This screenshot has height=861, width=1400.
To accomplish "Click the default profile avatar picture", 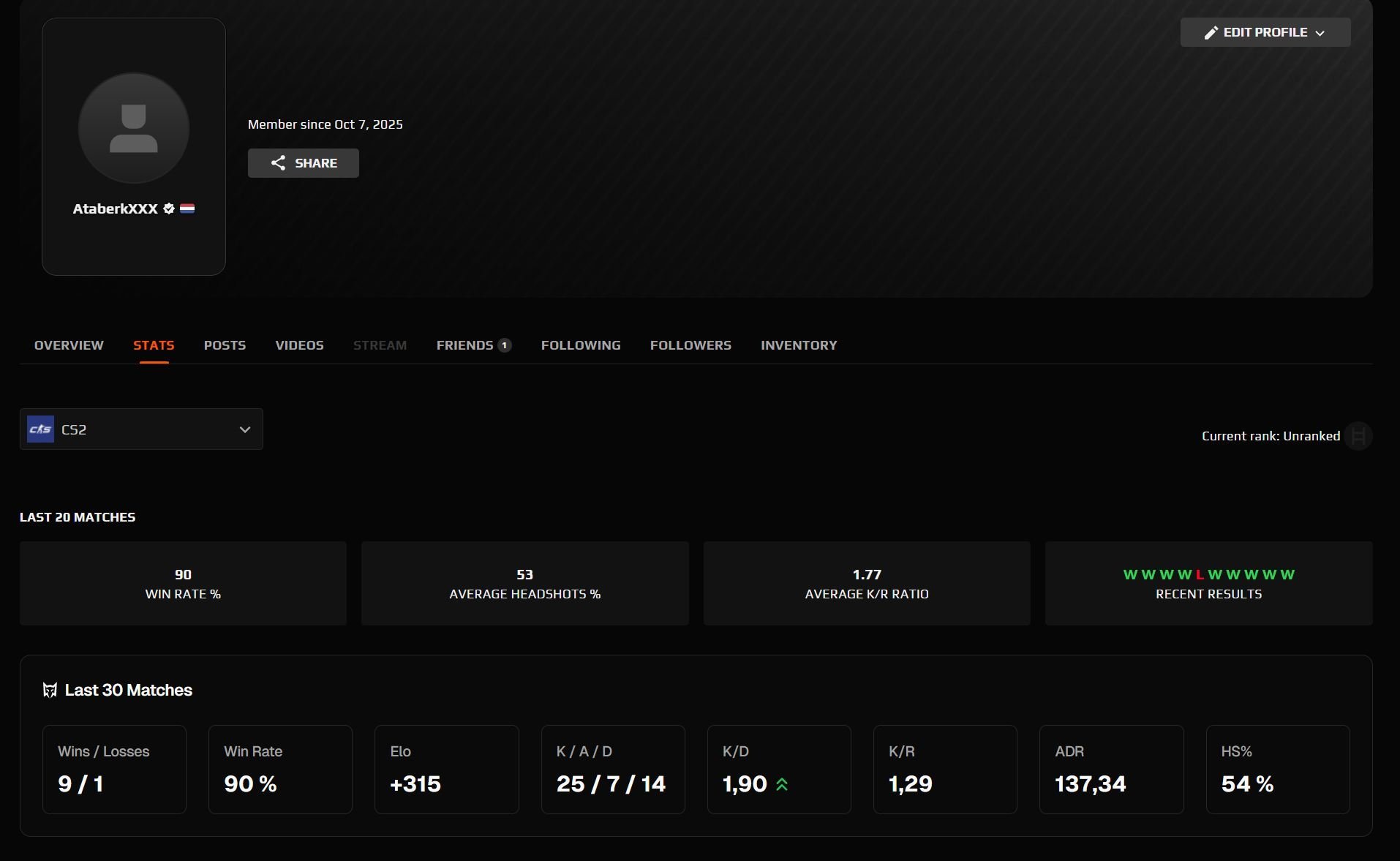I will 134,128.
